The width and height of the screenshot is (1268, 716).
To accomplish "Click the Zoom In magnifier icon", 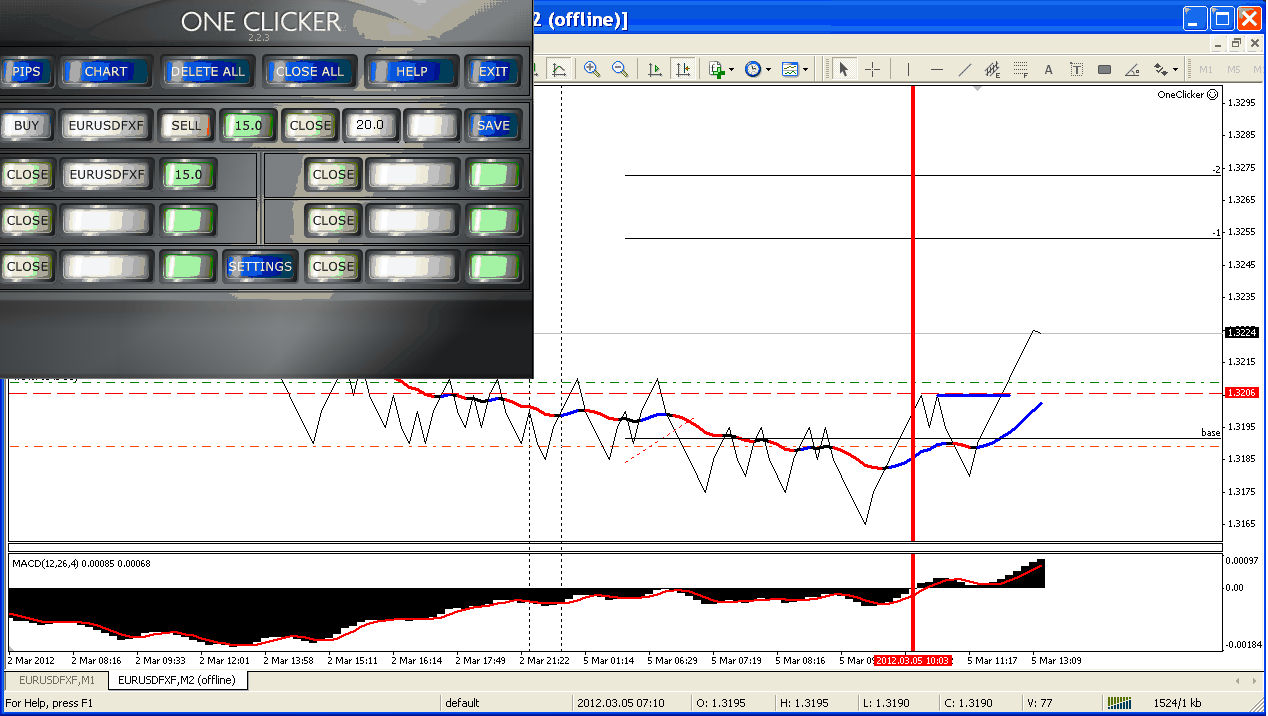I will 592,69.
